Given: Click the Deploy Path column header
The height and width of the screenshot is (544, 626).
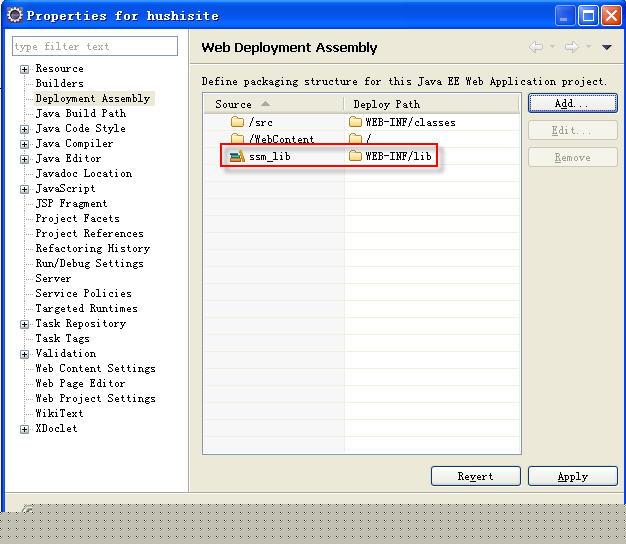Looking at the screenshot, I should 432,105.
